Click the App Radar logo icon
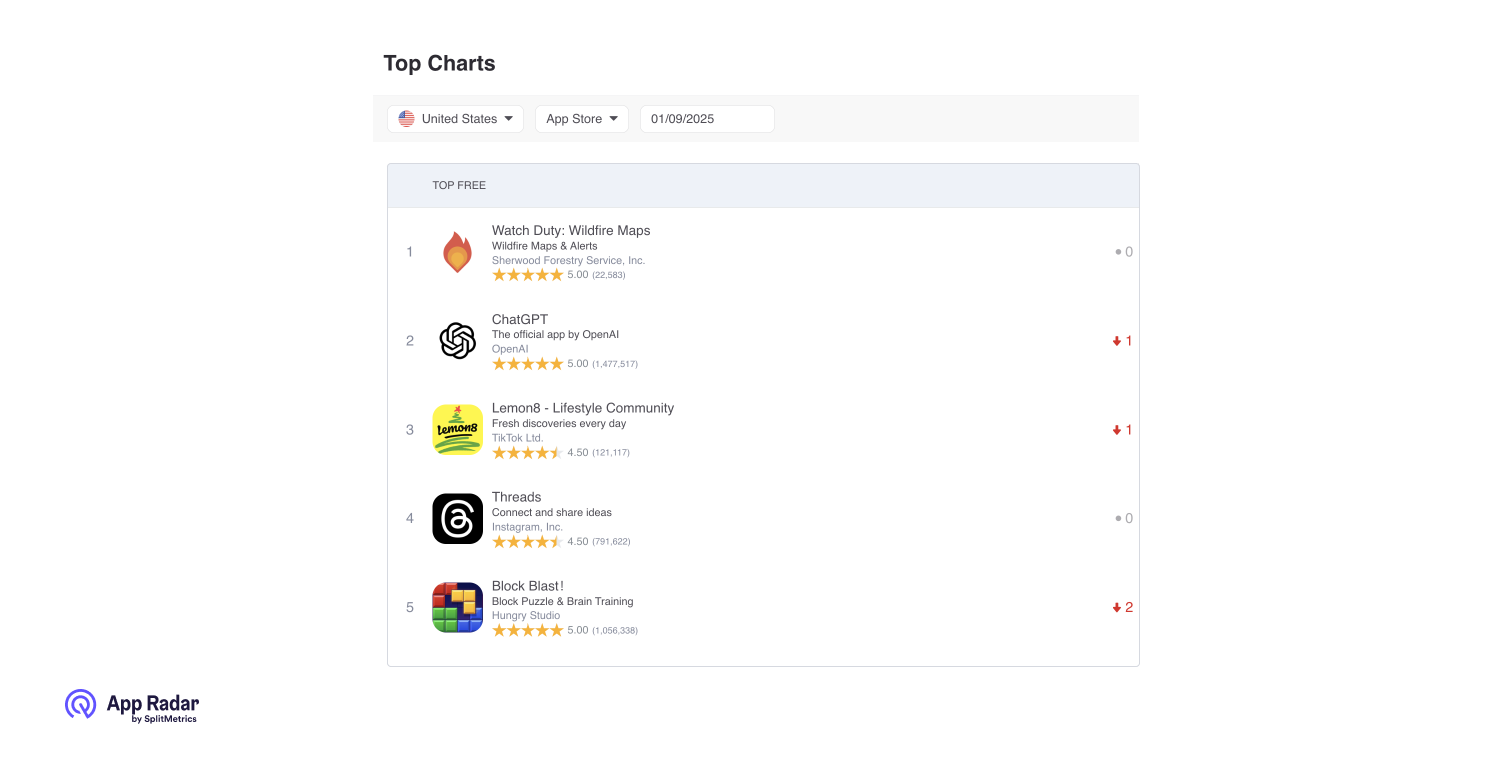This screenshot has width=1512, height=770. pos(80,705)
